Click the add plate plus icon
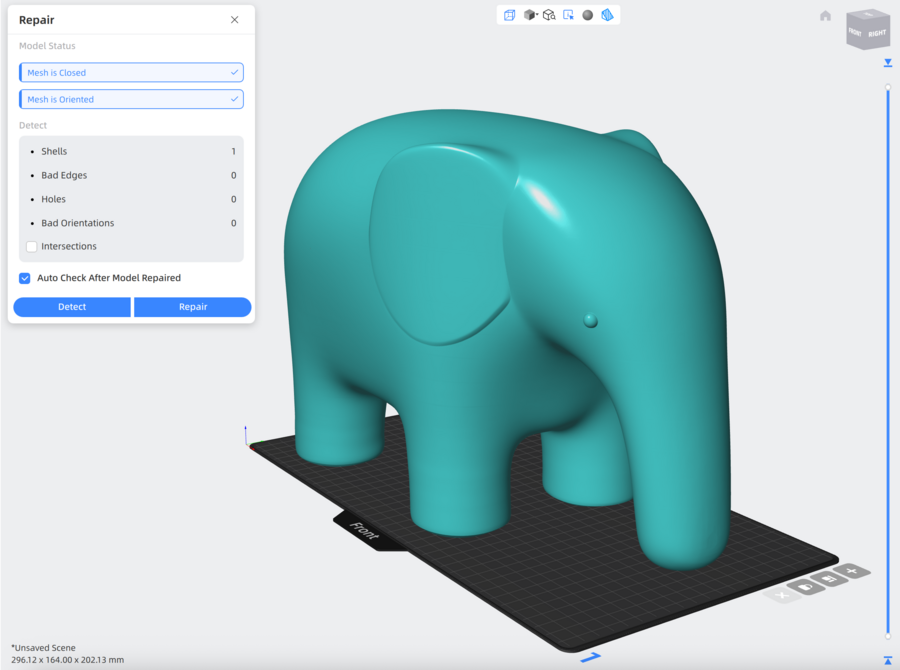Viewport: 900px width, 670px height. (852, 571)
